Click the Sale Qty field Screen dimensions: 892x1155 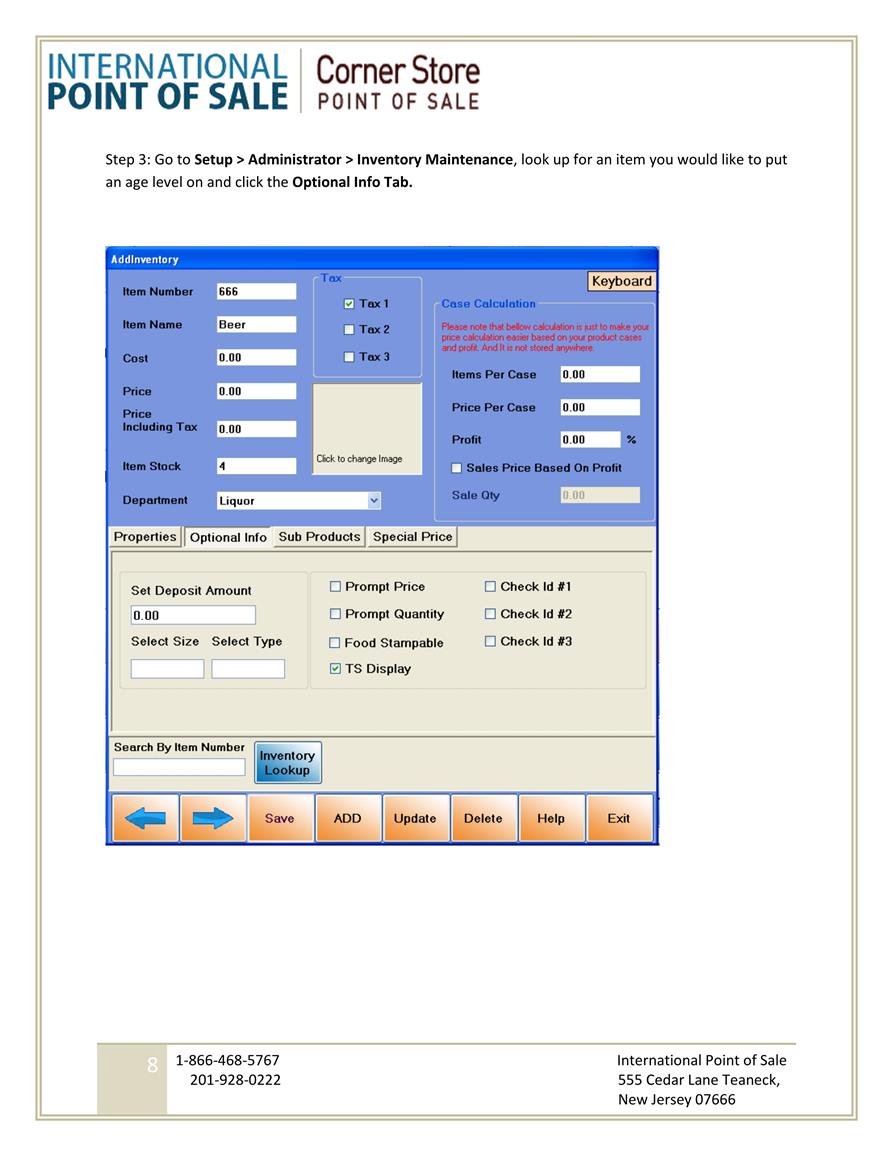point(600,495)
